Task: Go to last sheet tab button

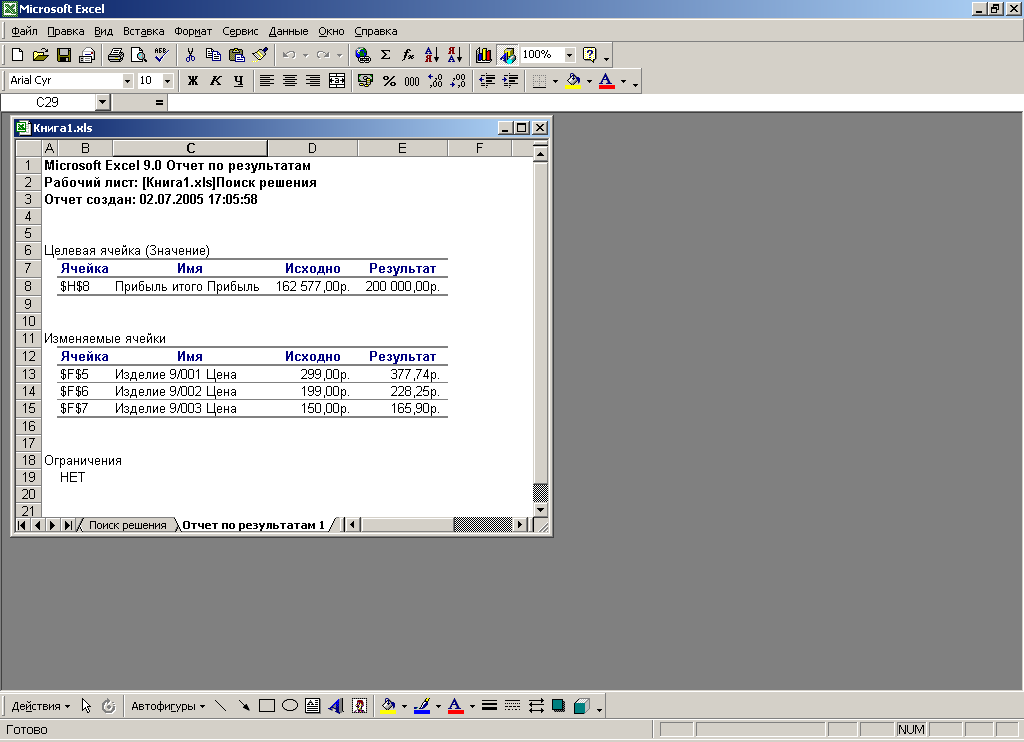Action: [x=68, y=525]
